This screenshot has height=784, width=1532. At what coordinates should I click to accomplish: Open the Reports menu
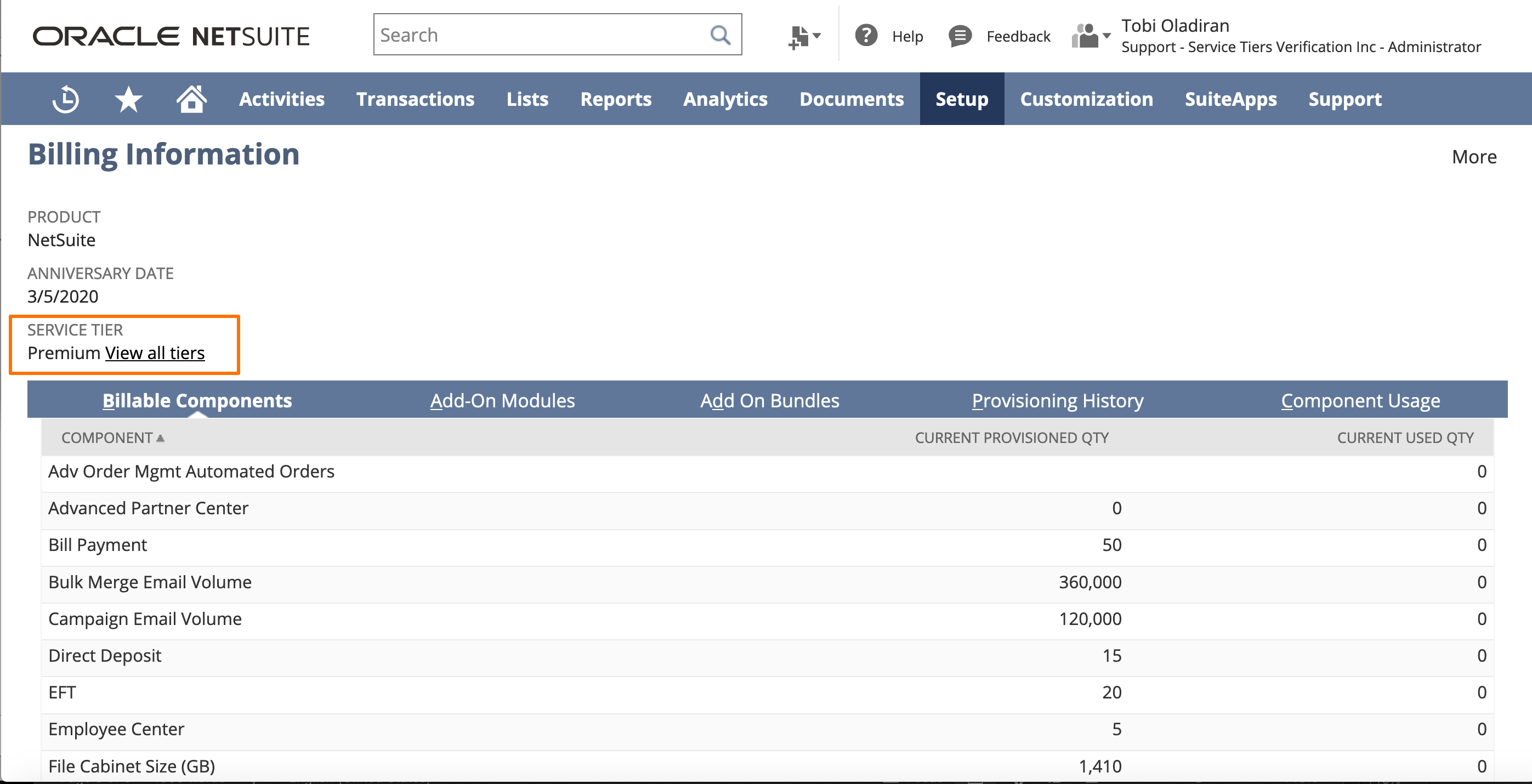pyautogui.click(x=616, y=99)
